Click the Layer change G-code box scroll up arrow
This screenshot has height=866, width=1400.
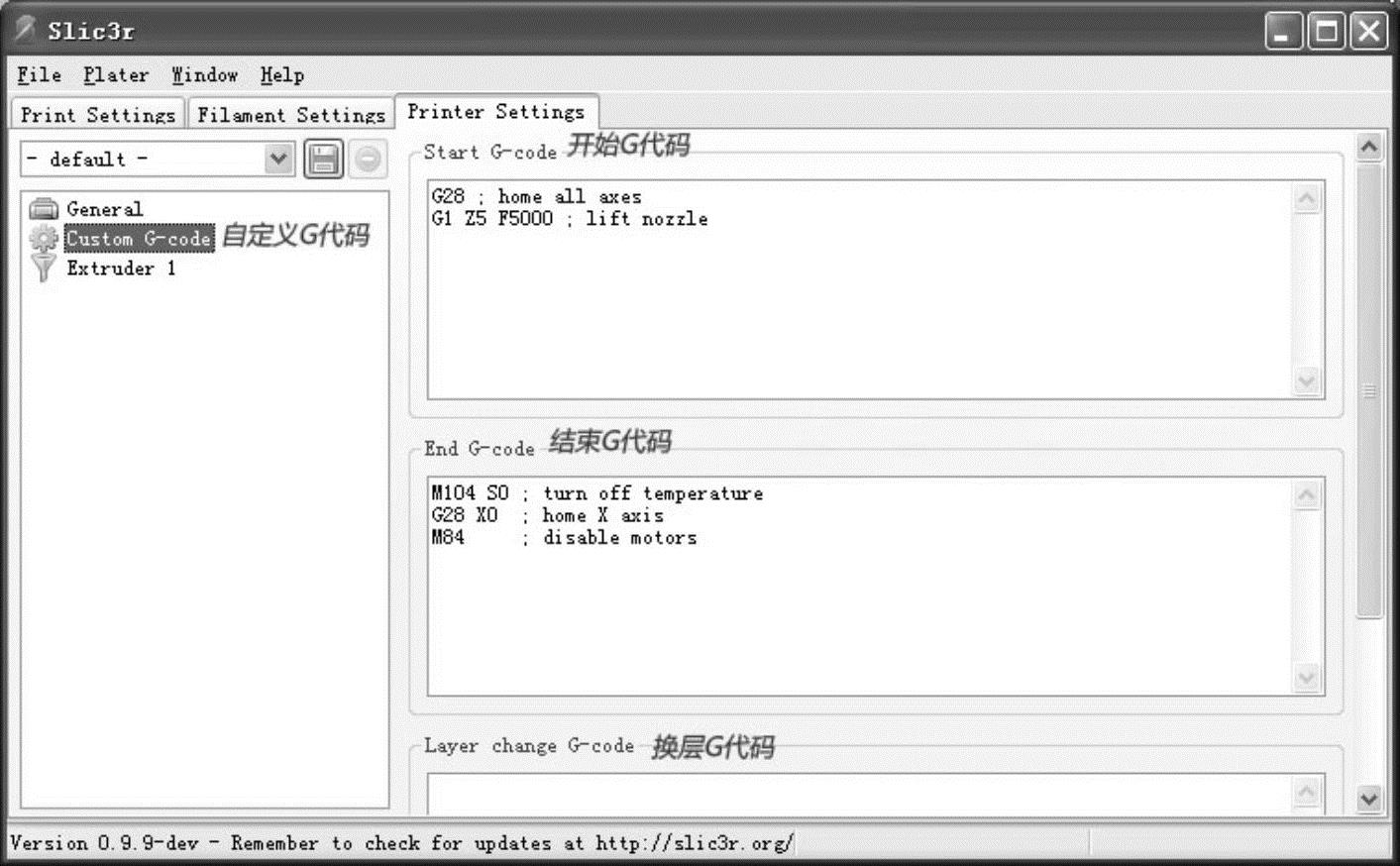[1307, 791]
